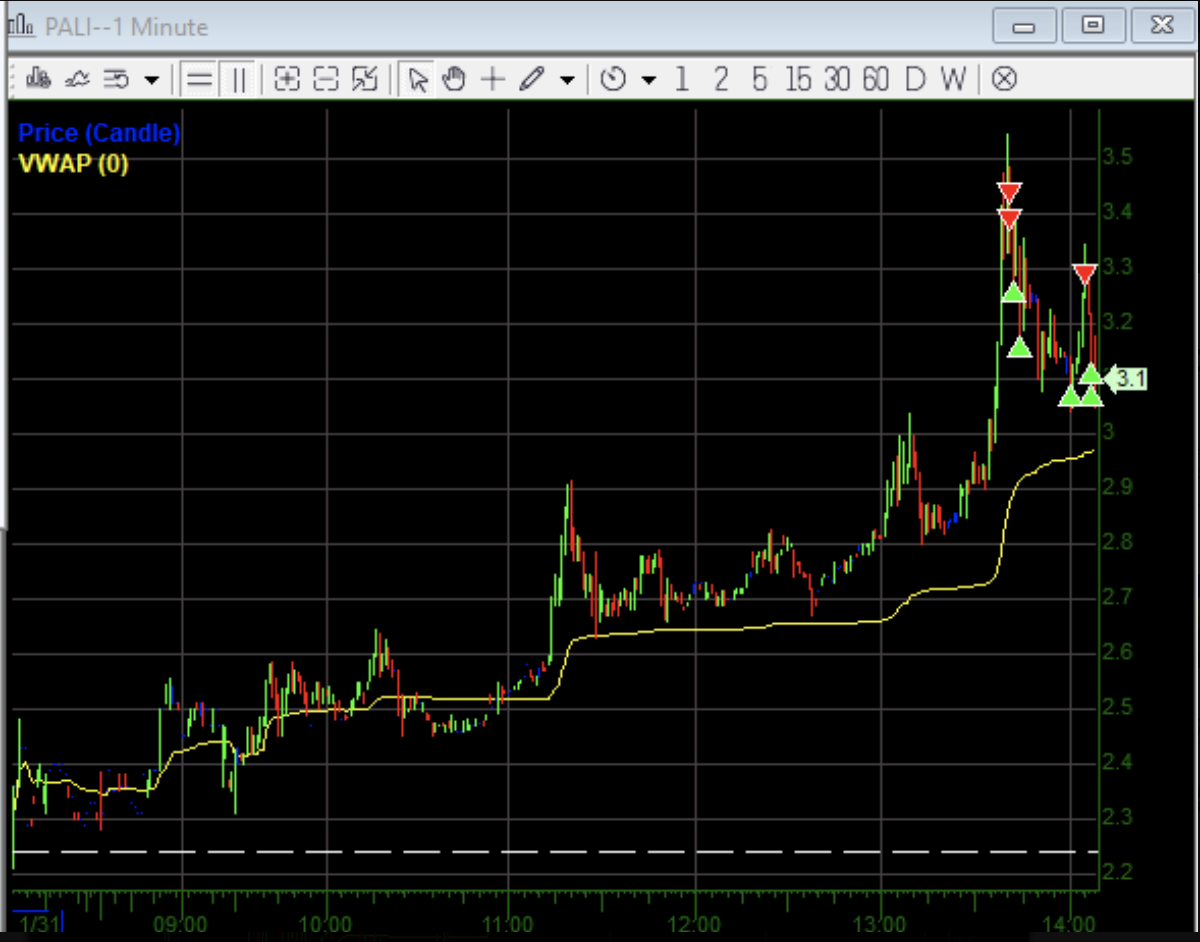Pick the hand pan tool
1200x942 pixels.
tap(453, 79)
